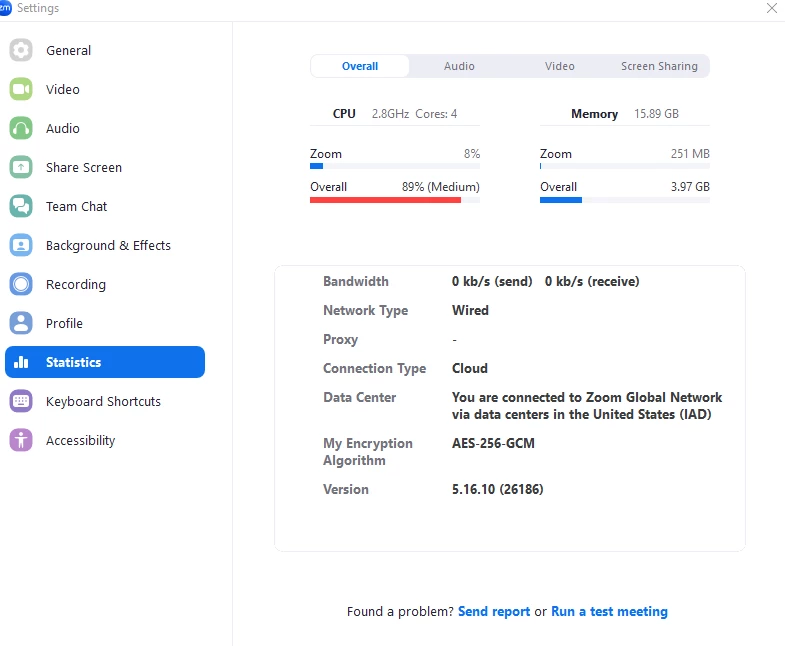
Task: Open Share Screen settings
Action: [x=105, y=167]
